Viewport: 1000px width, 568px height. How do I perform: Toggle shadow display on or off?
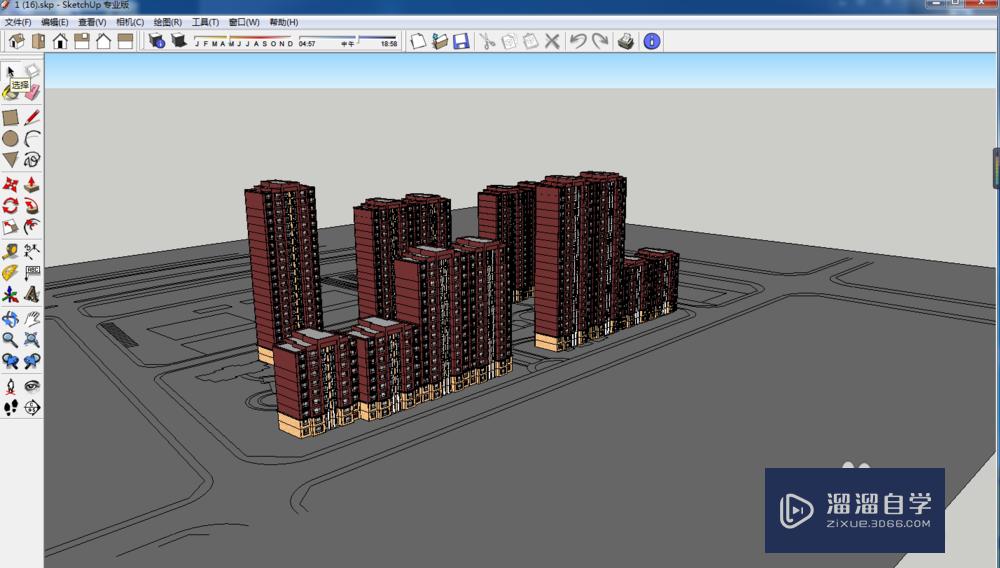(x=178, y=41)
